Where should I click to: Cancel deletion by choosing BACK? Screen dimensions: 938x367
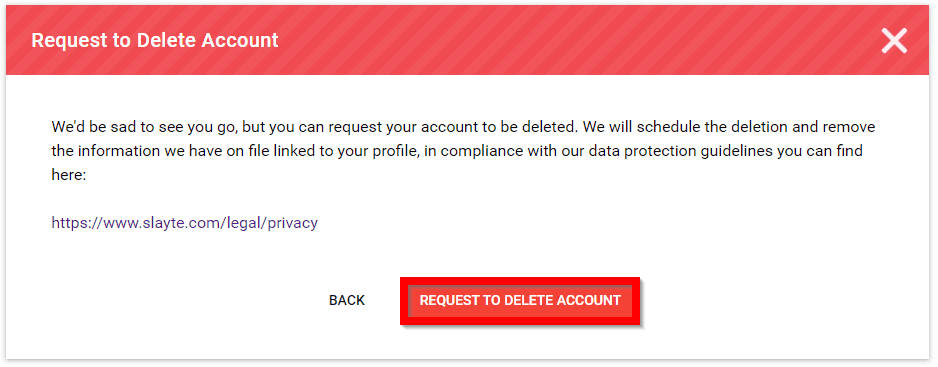click(347, 301)
